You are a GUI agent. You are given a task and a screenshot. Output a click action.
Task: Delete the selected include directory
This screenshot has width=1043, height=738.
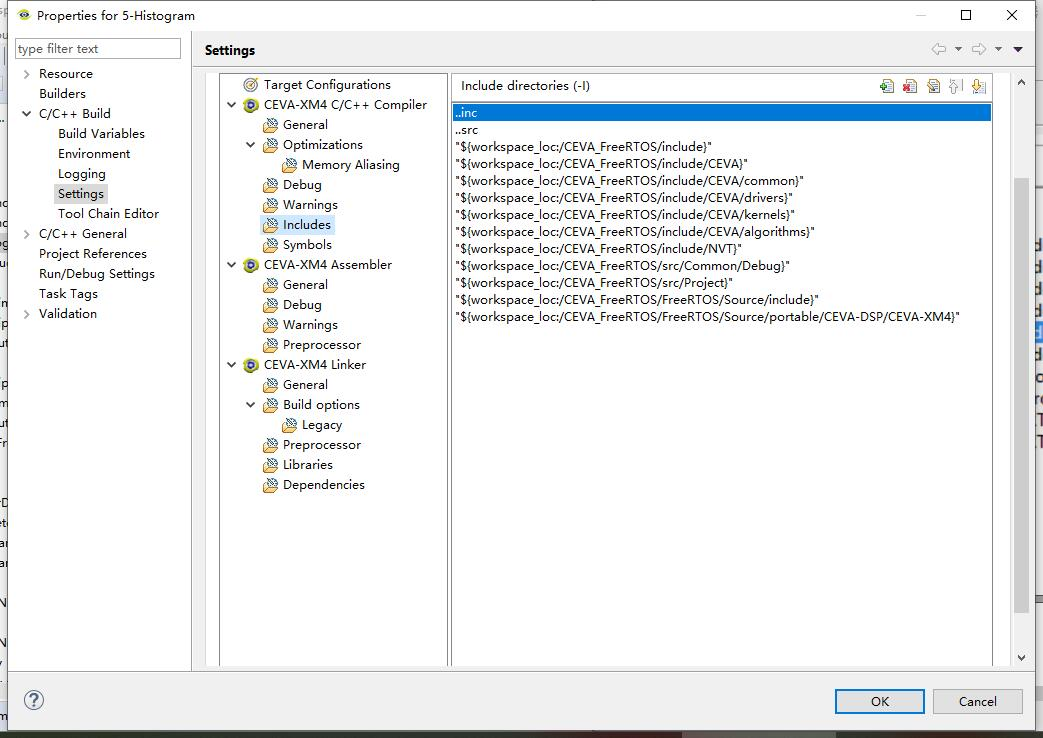pyautogui.click(x=909, y=86)
